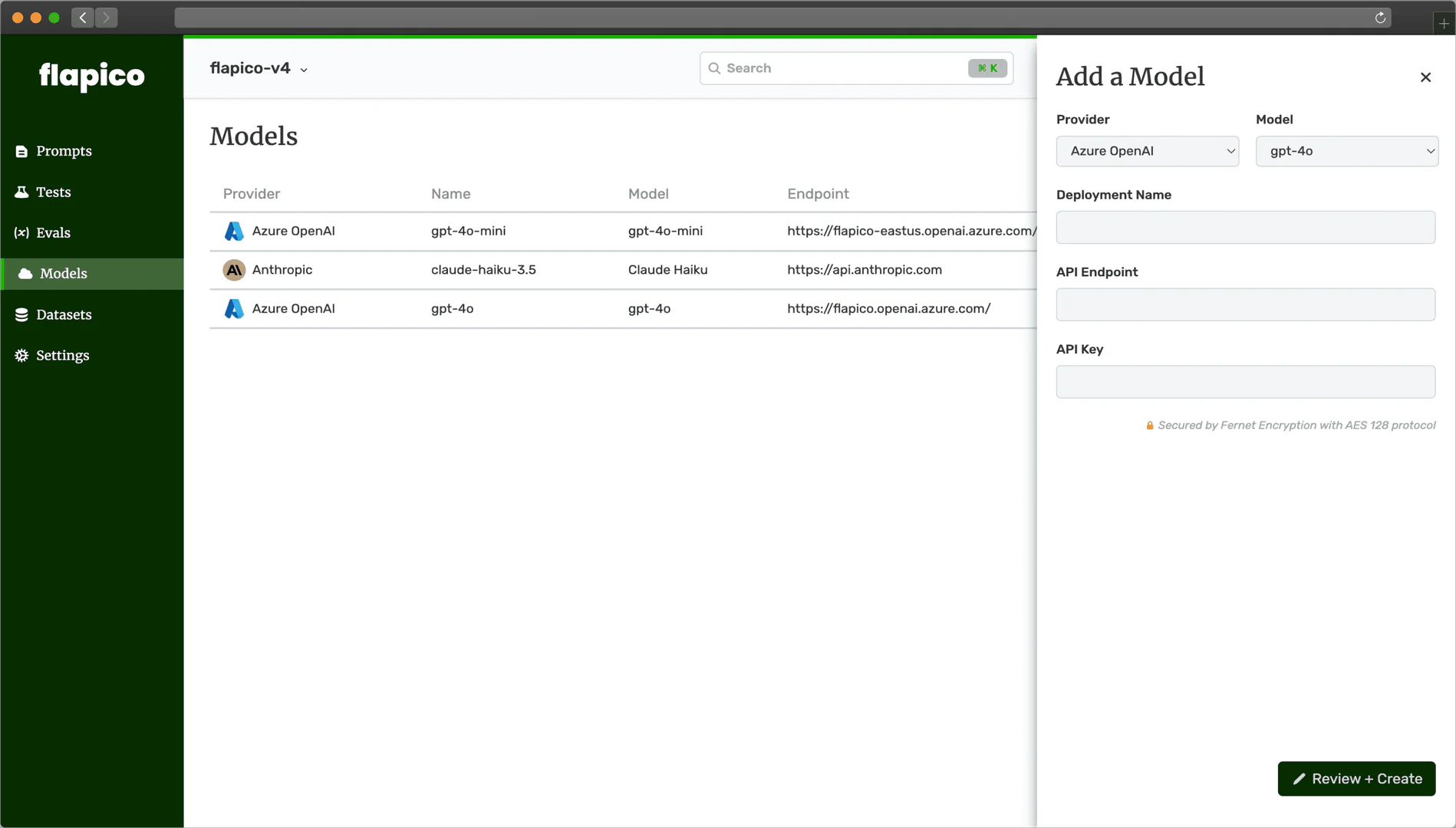Go to the Tests section

53,192
